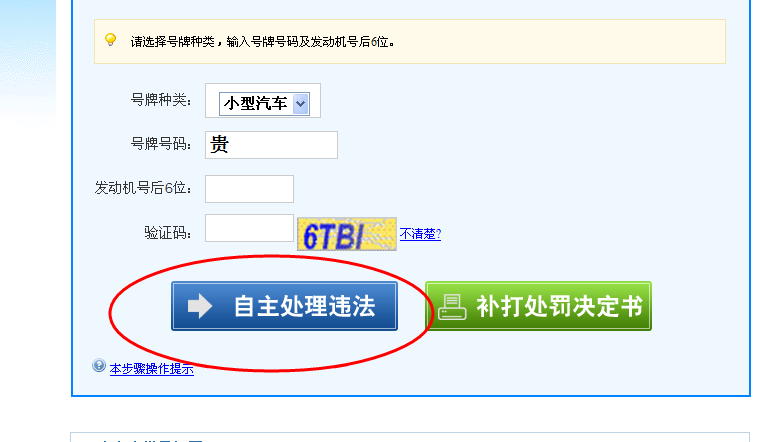757x442 pixels.
Task: Open the 号牌种类 dropdown arrow
Action: click(x=301, y=103)
